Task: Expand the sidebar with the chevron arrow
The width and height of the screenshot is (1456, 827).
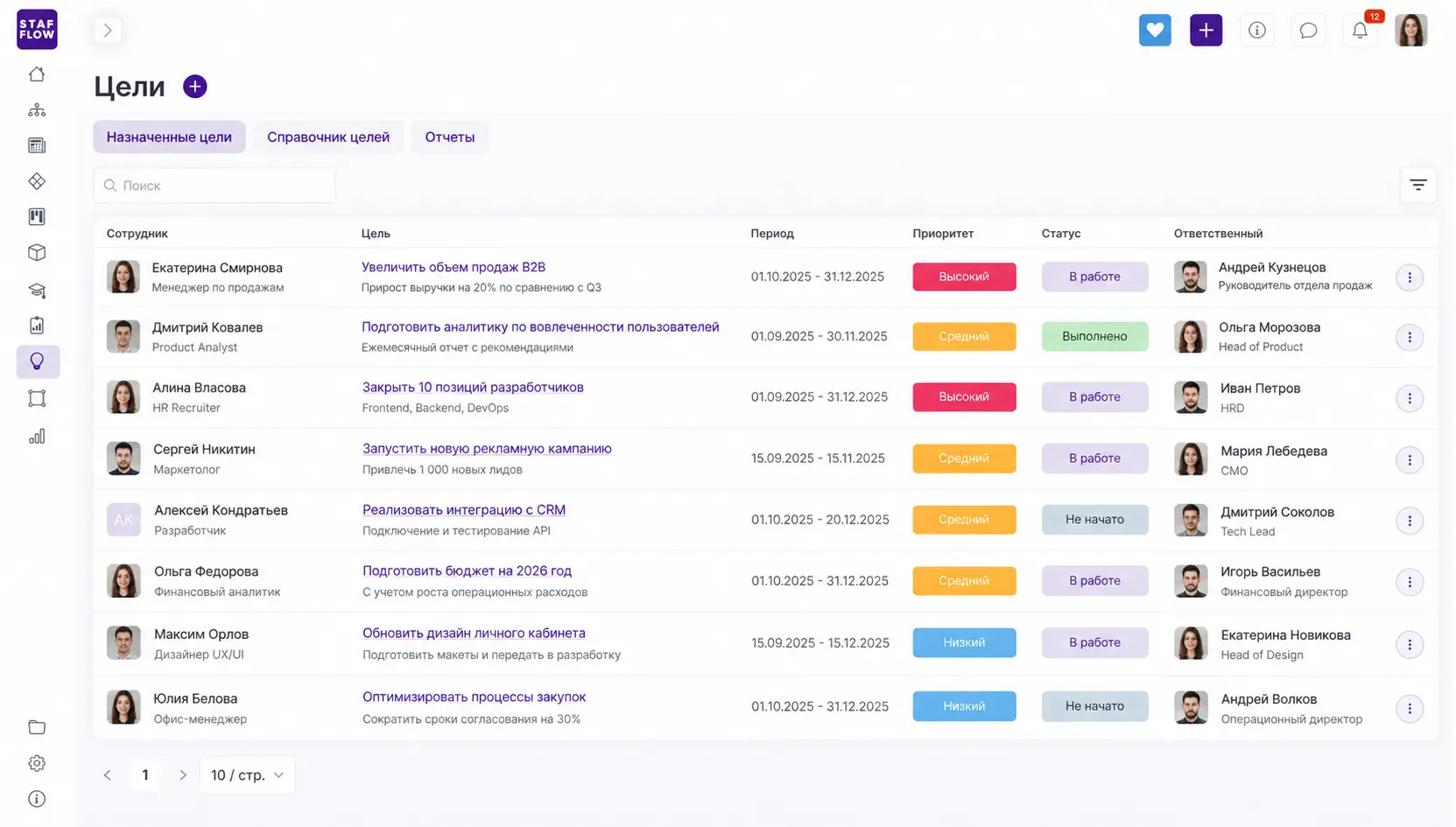Action: (x=108, y=31)
